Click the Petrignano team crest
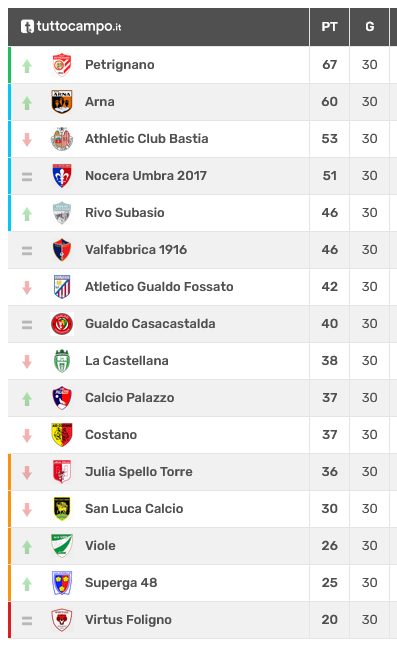Viewport: 397px width, 649px height. (x=62, y=65)
